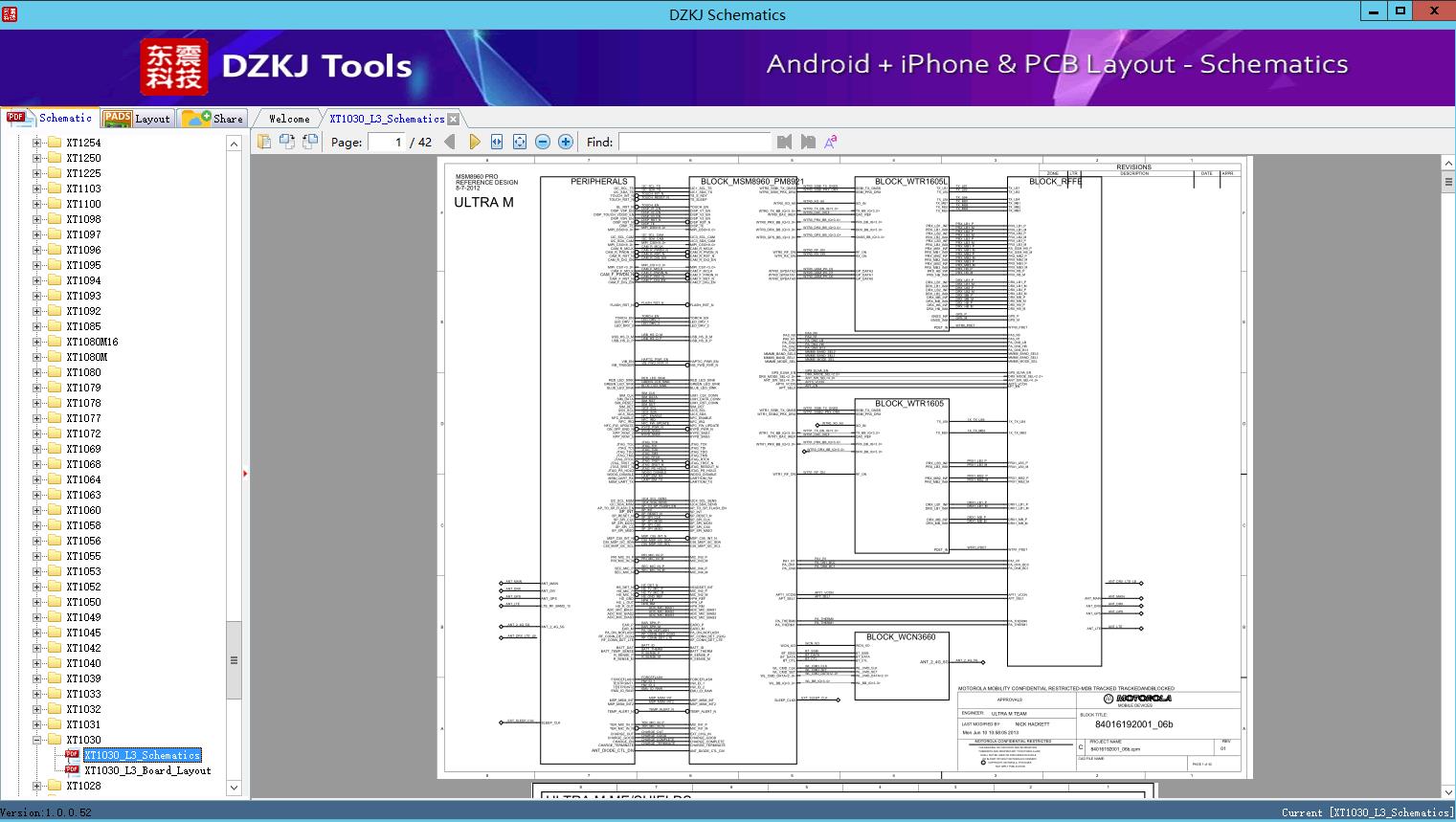1456x822 pixels.
Task: Expand the XT1254 tree node
Action: pos(36,143)
